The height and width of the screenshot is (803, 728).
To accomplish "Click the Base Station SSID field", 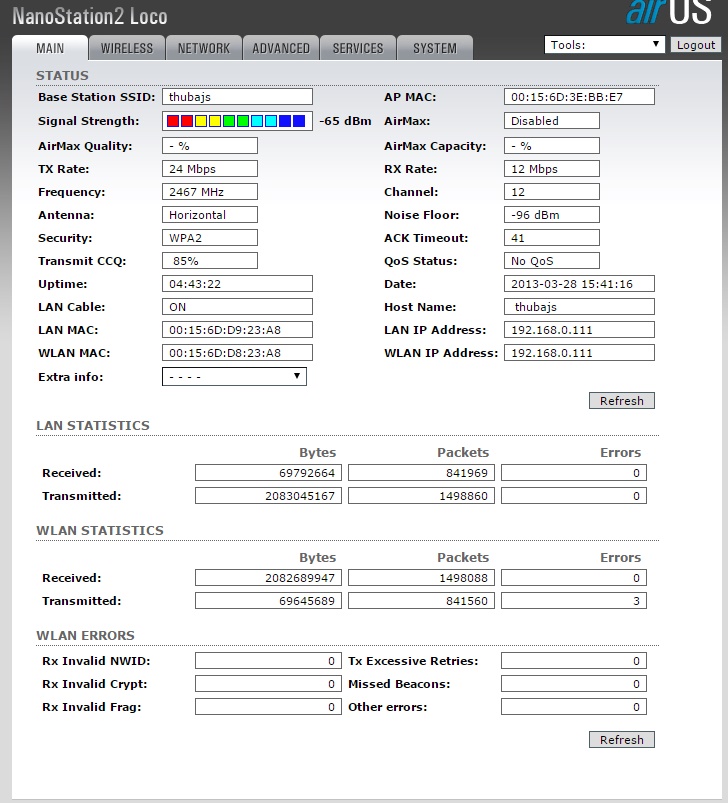I will pyautogui.click(x=237, y=97).
